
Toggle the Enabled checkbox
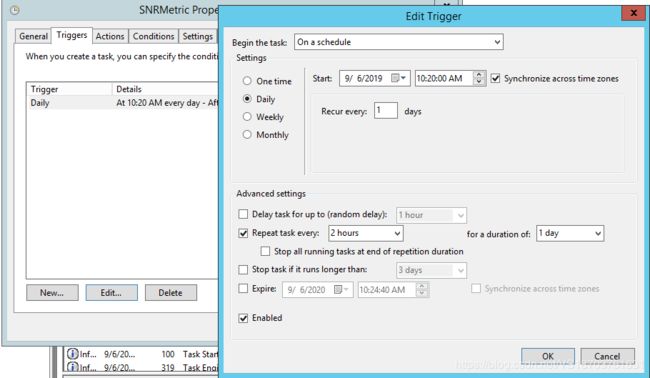243,318
